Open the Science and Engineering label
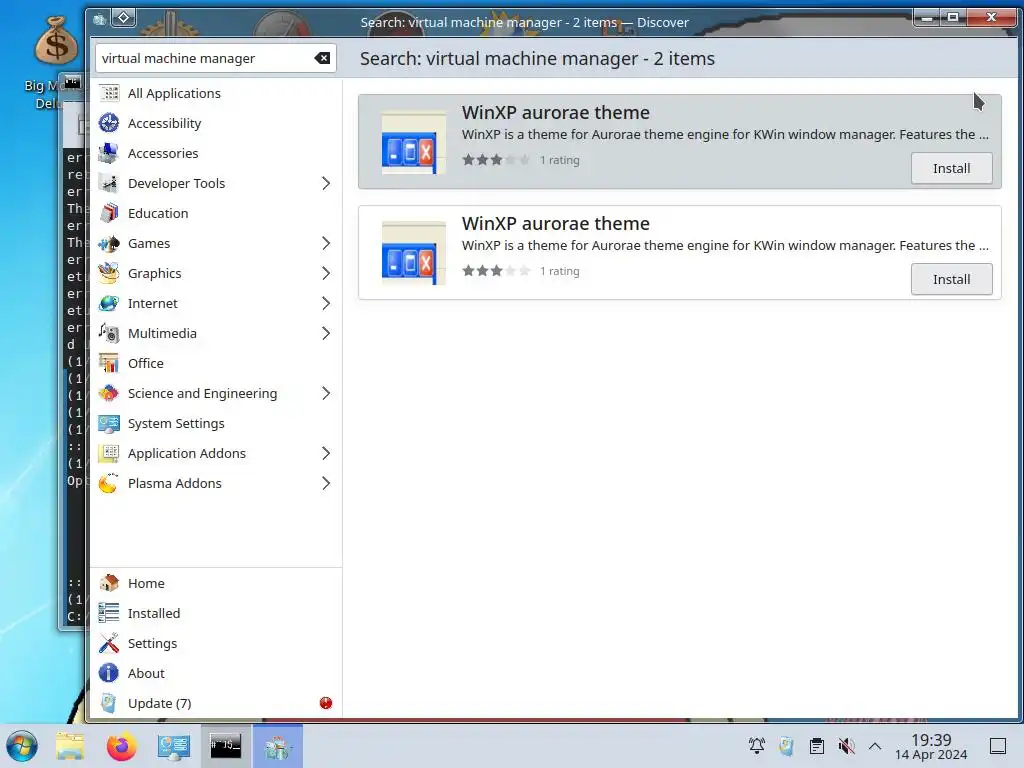 coord(202,393)
